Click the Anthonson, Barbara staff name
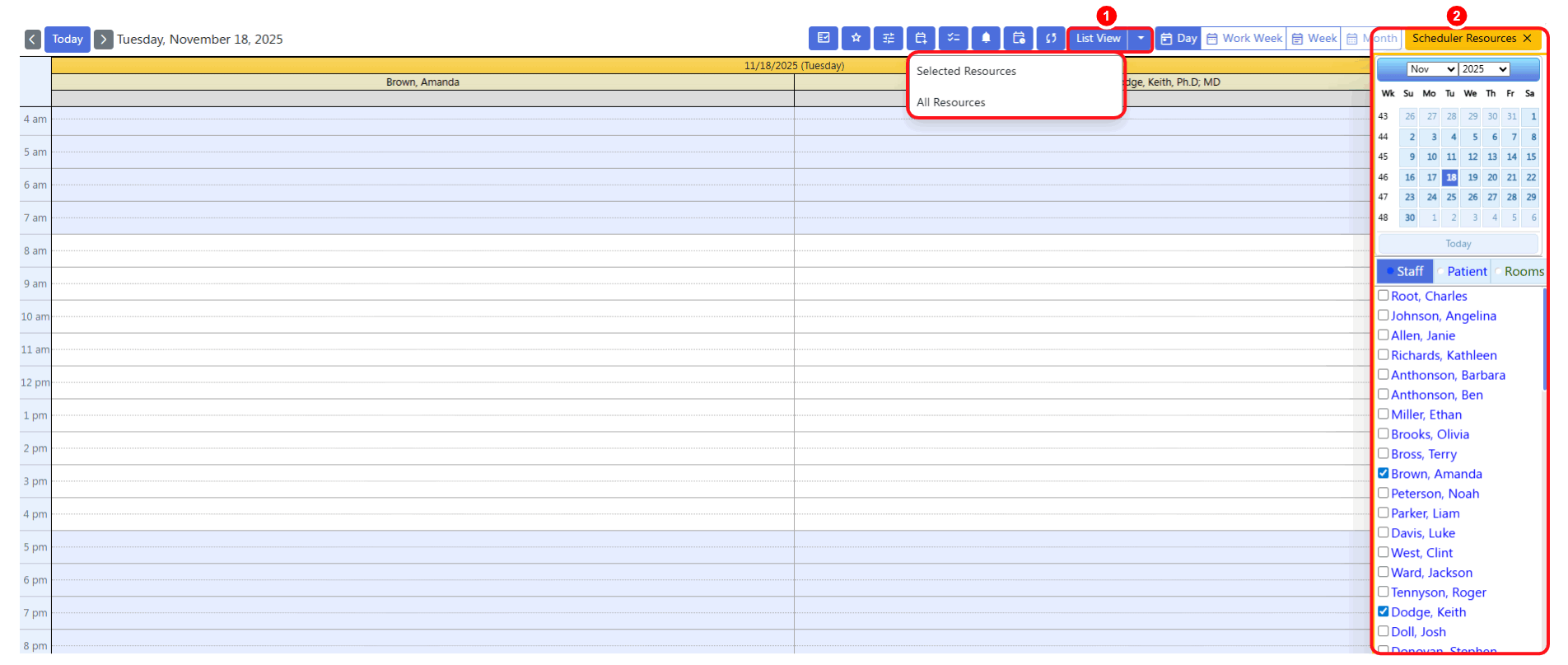Image resolution: width=1568 pixels, height=665 pixels. 1448,375
